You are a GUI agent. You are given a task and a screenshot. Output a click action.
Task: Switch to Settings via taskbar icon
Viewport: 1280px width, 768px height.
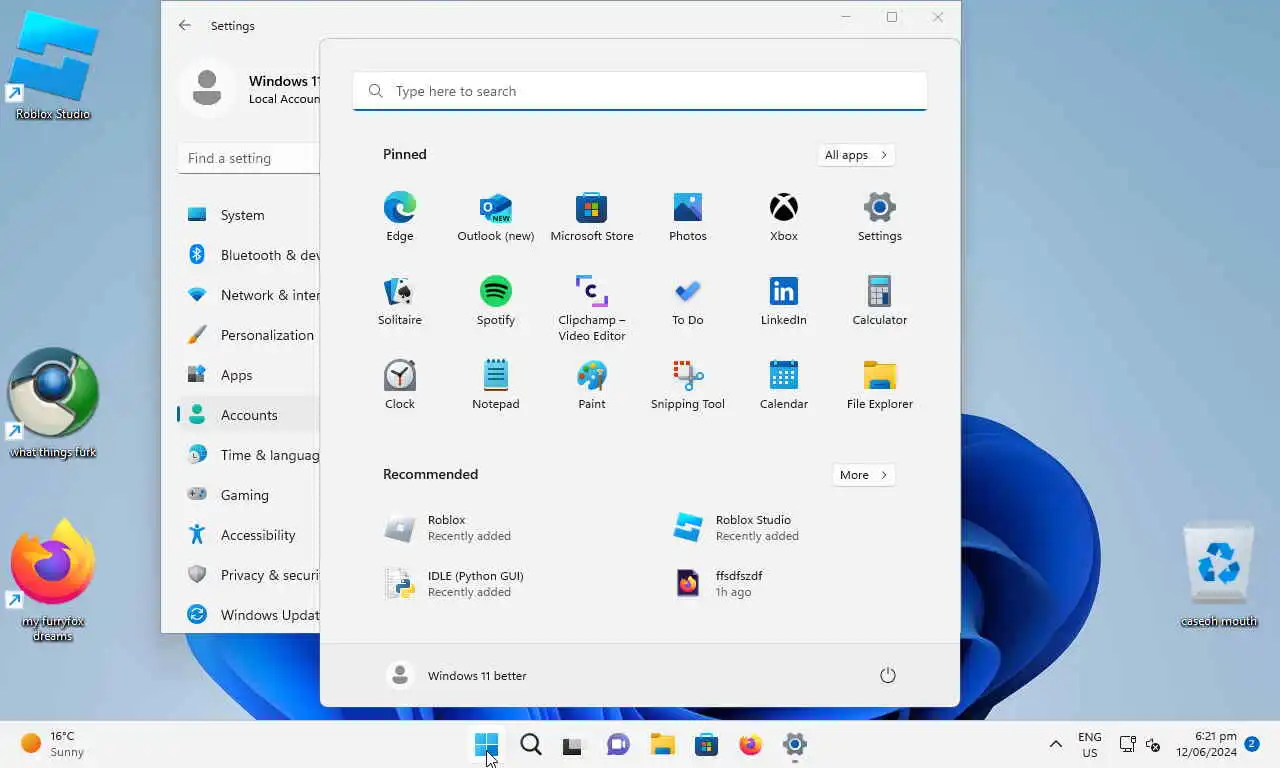tap(794, 744)
